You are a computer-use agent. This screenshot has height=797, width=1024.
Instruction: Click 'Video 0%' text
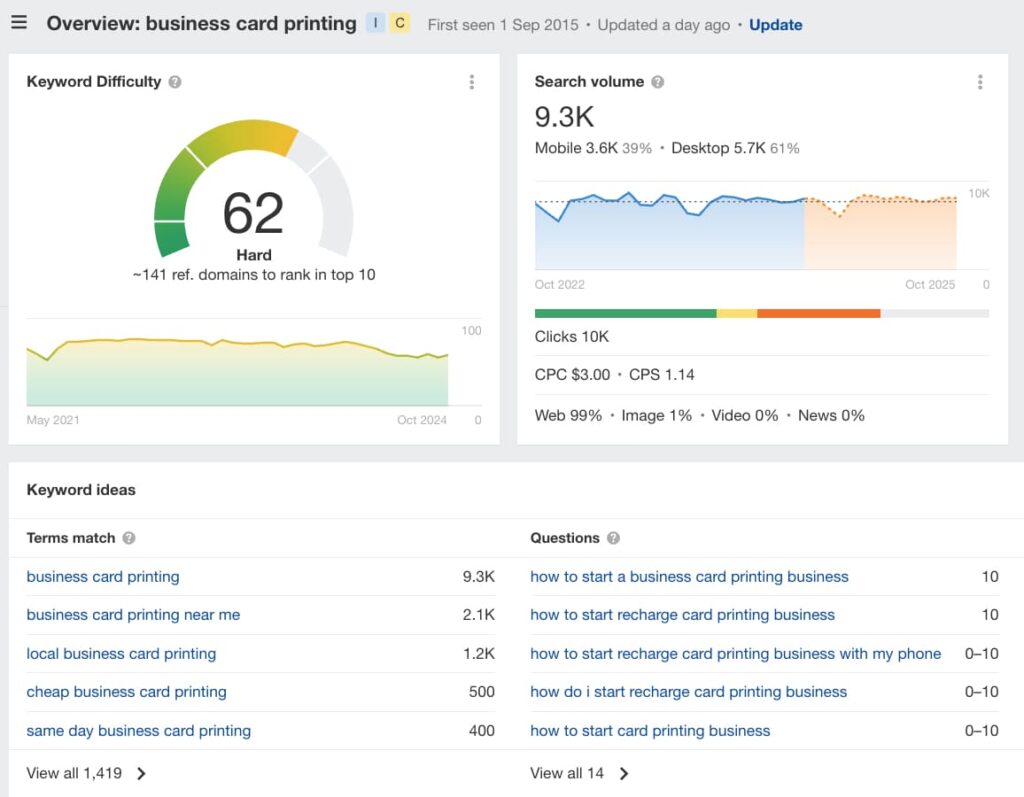click(744, 415)
